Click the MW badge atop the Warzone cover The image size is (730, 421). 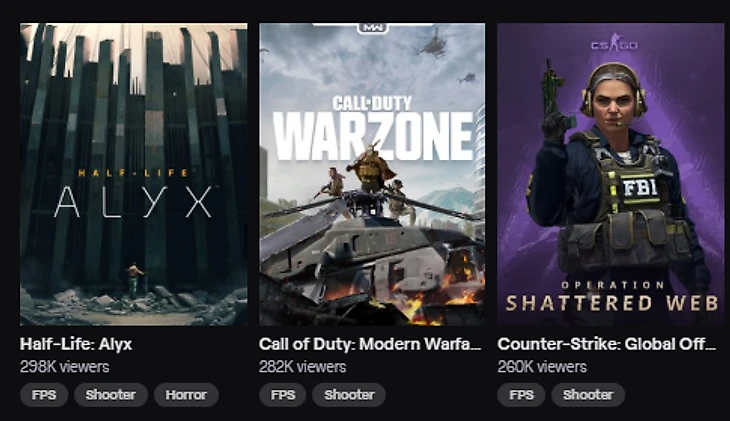373,28
